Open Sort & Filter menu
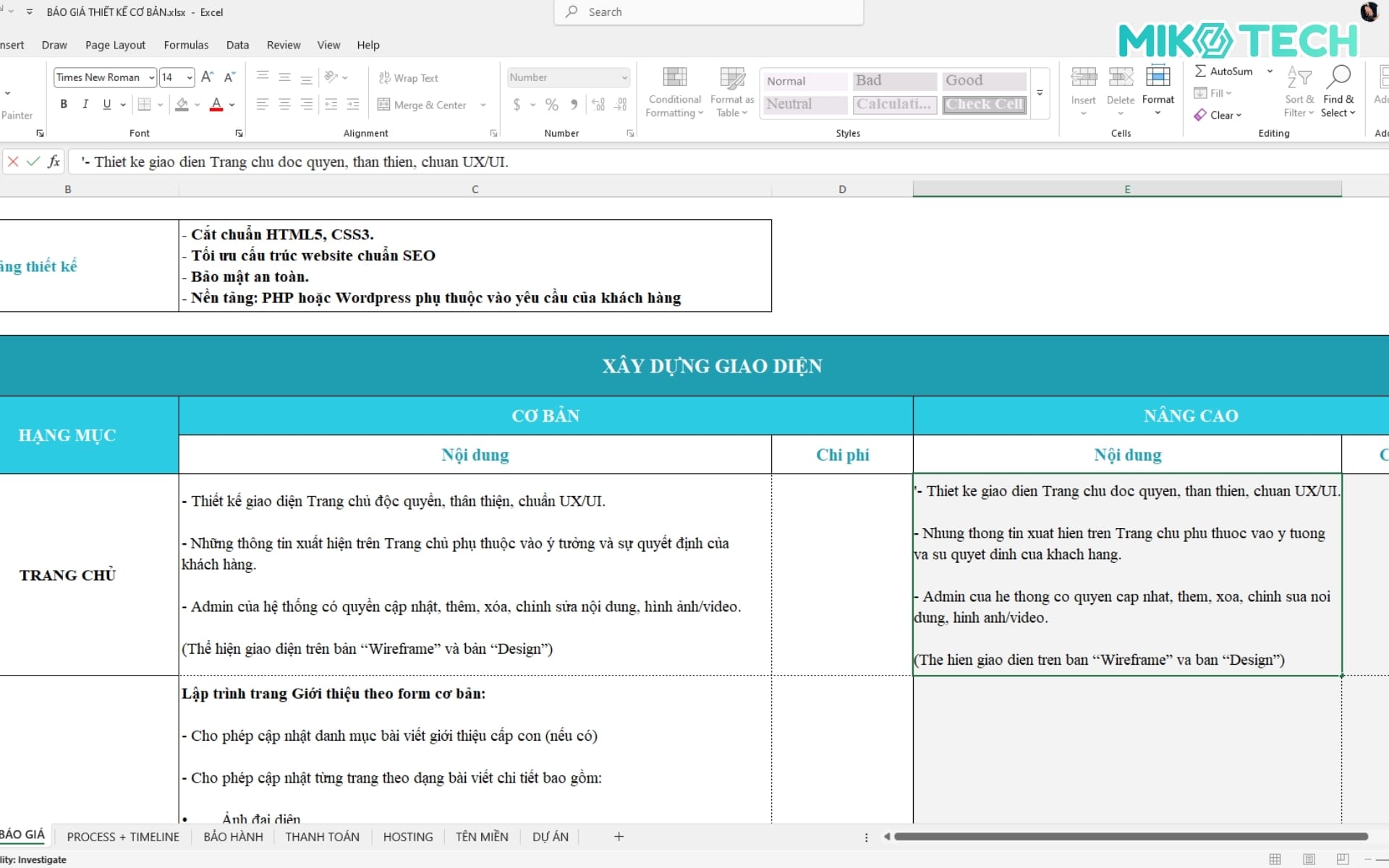This screenshot has width=1389, height=868. tap(1299, 92)
